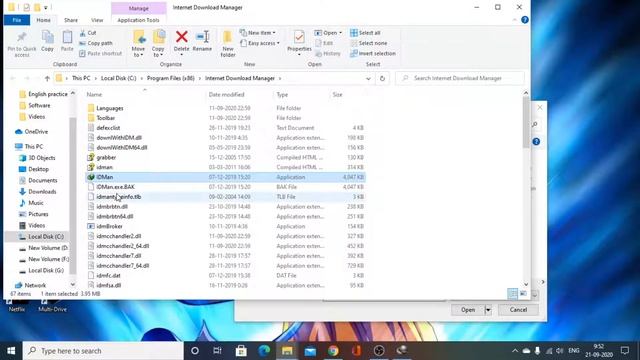Click History in Open group

(328, 53)
